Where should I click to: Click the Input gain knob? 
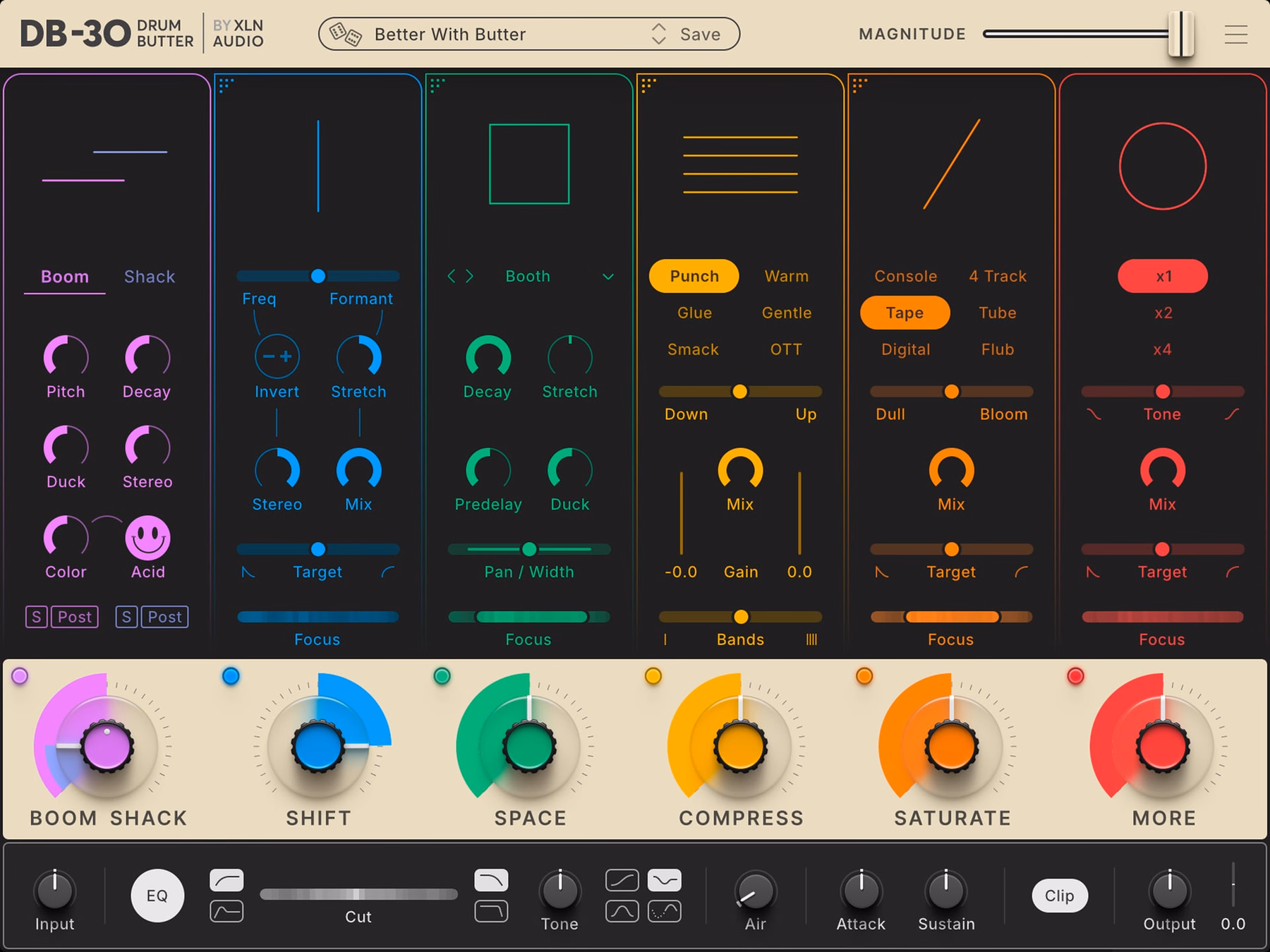[54, 891]
